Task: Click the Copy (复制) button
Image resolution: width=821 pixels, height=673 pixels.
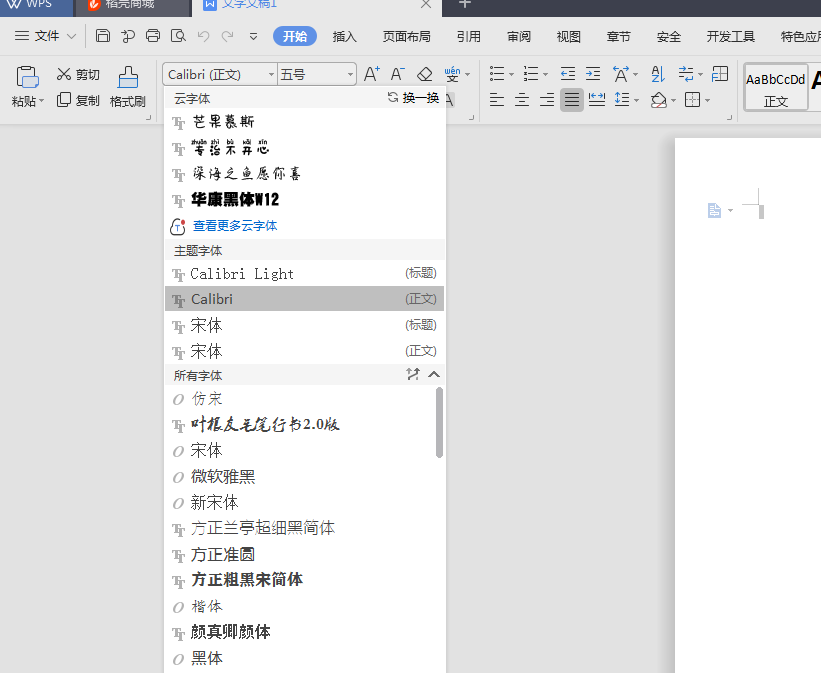Action: tap(78, 100)
